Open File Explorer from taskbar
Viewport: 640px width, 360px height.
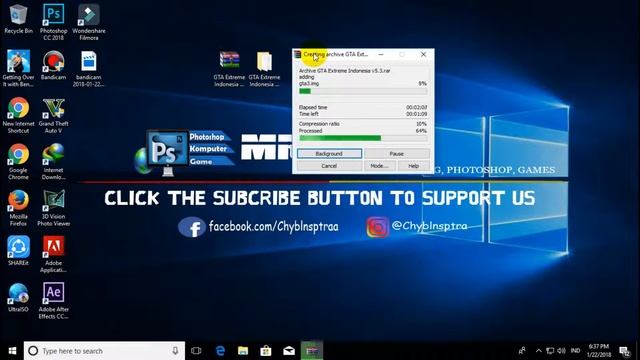pyautogui.click(x=243, y=351)
